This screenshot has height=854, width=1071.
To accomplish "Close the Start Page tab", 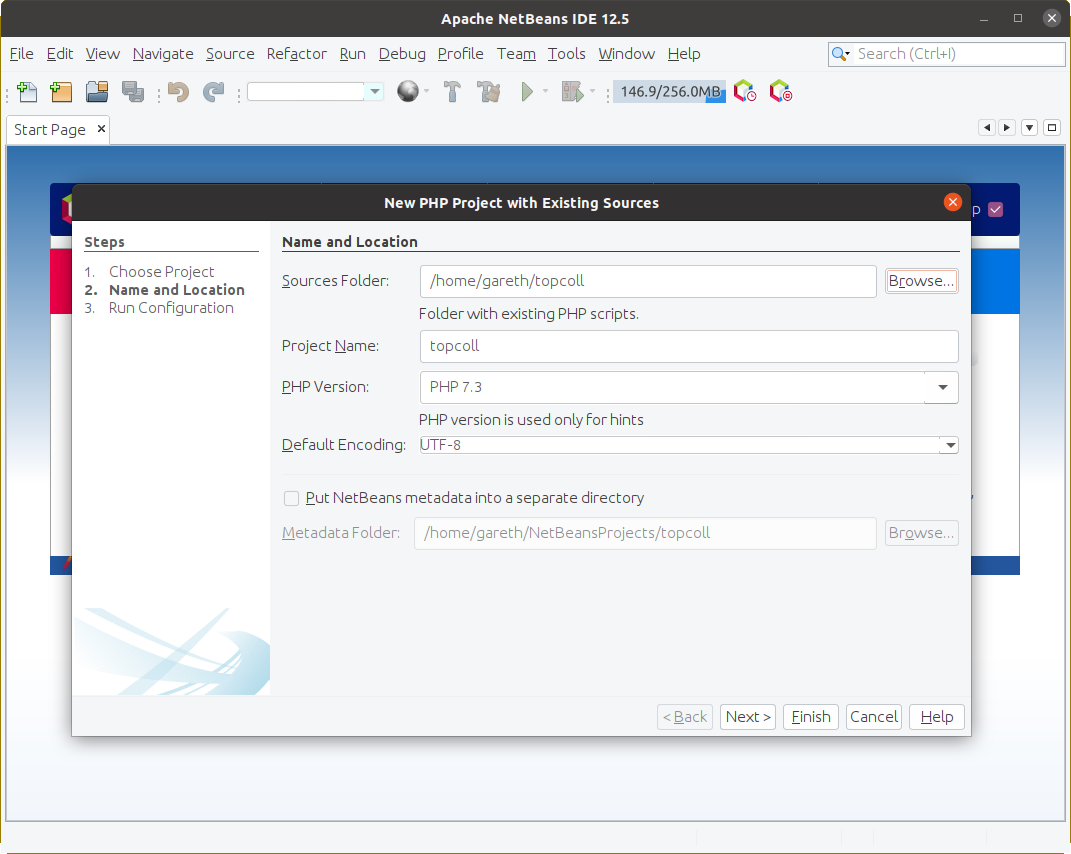I will tap(101, 128).
